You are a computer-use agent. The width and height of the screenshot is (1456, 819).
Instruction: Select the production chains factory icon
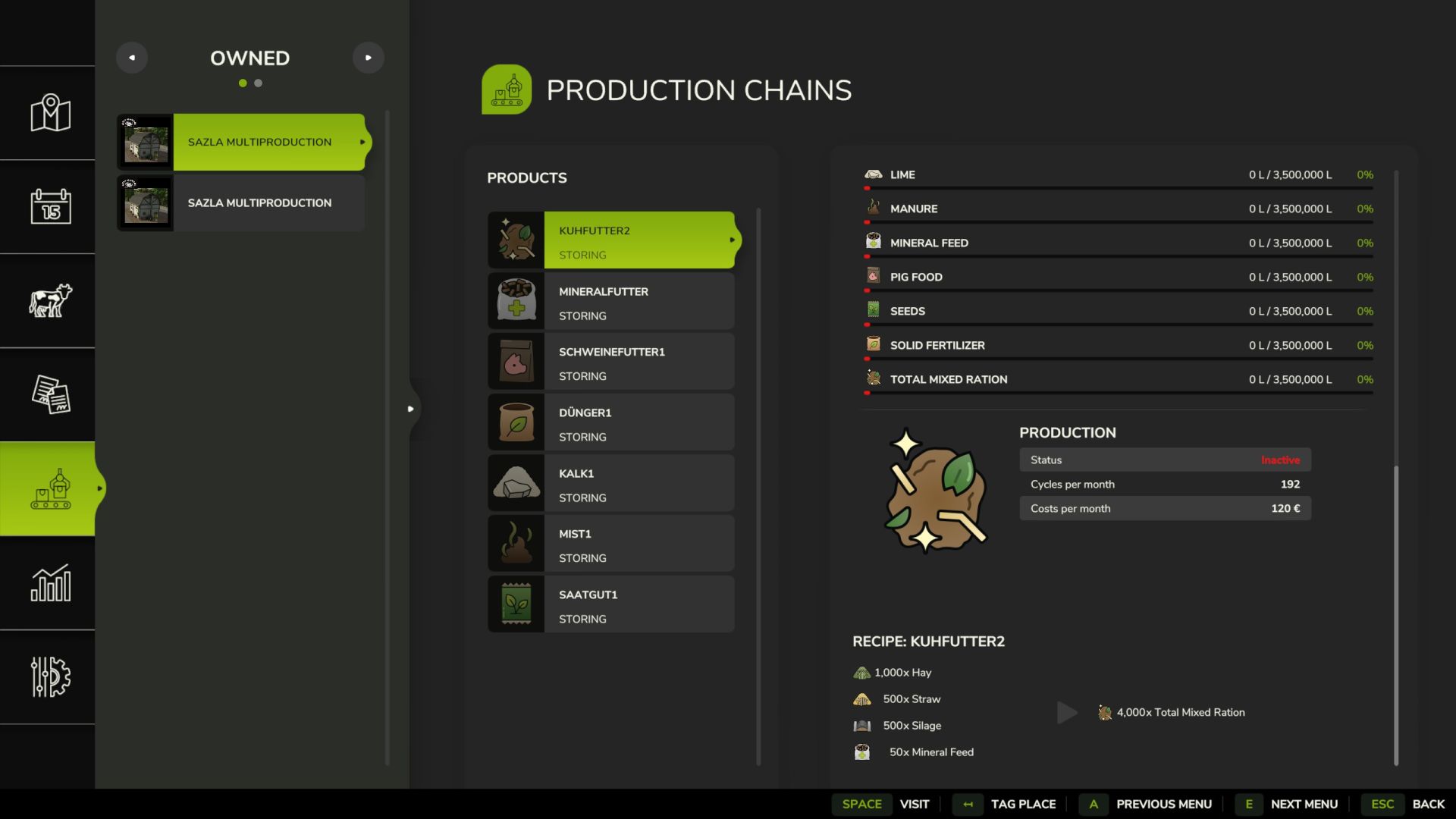[50, 488]
